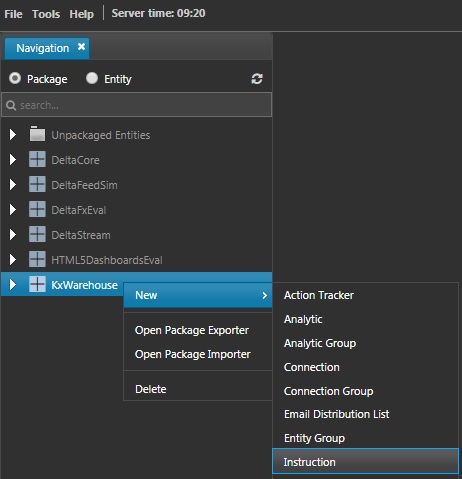Select Action Tracker in New submenu

pos(365,295)
